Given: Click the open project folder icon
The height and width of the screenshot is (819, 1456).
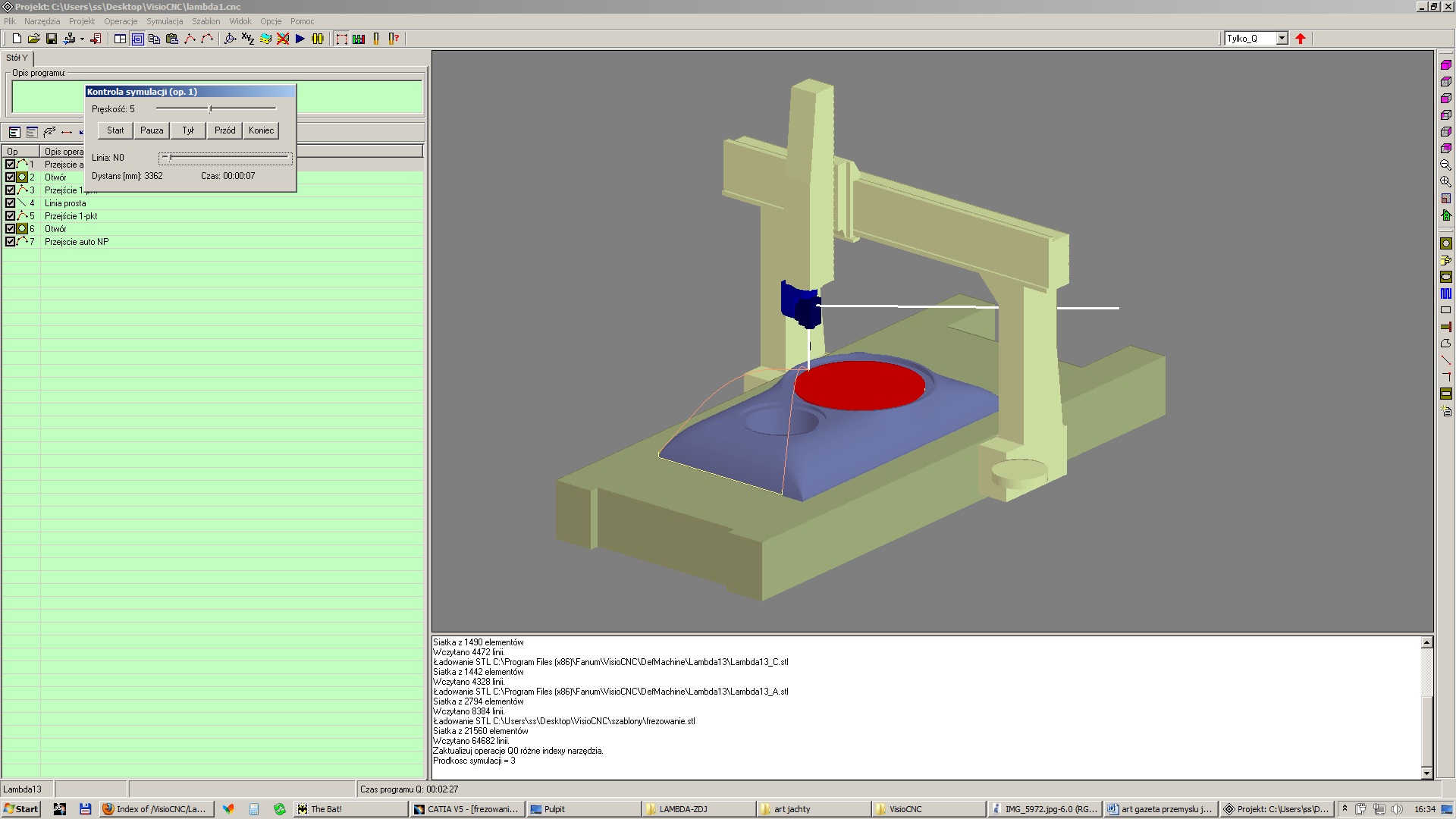Looking at the screenshot, I should coord(33,39).
